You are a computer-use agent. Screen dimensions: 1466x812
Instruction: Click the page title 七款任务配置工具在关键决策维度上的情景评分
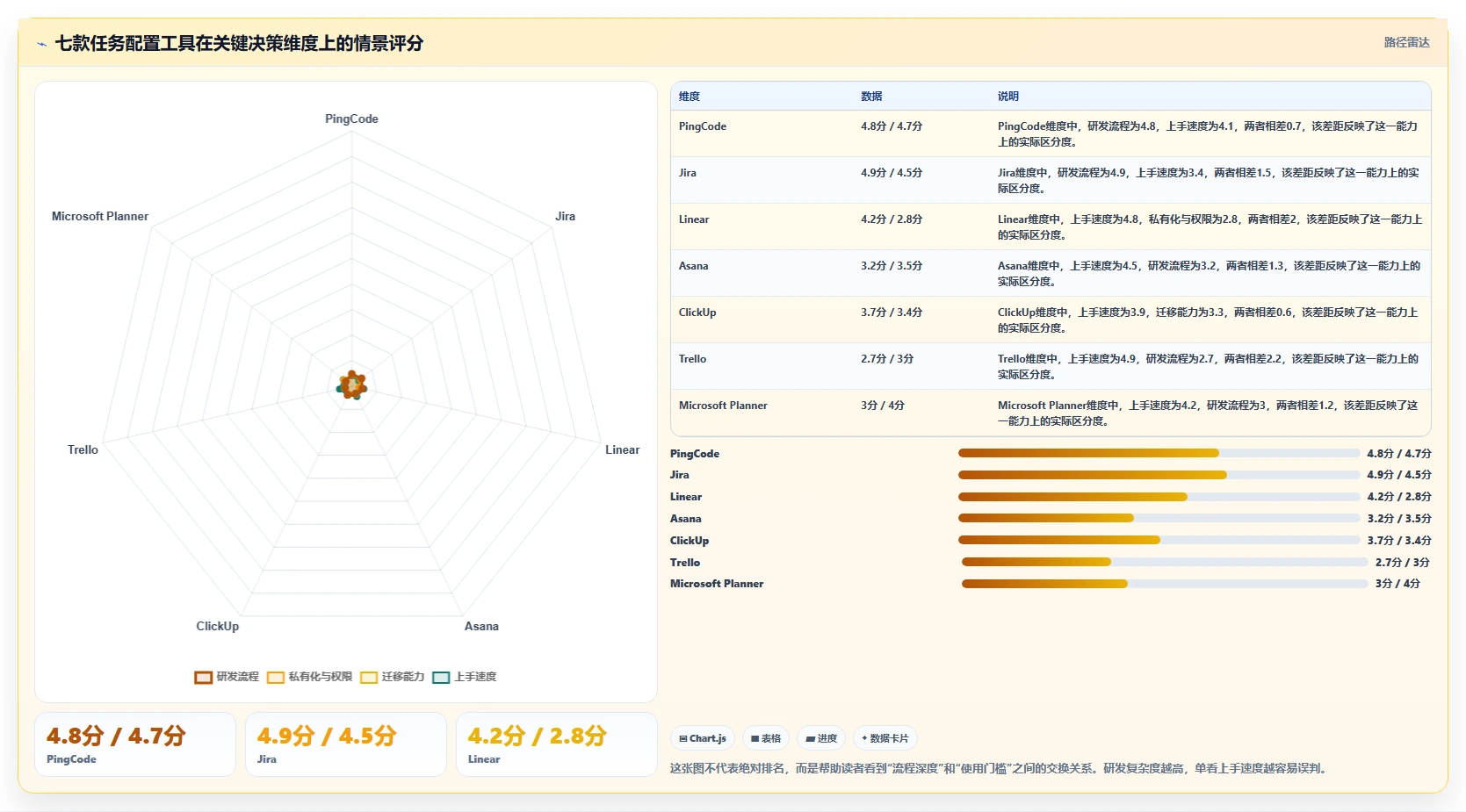click(x=239, y=43)
